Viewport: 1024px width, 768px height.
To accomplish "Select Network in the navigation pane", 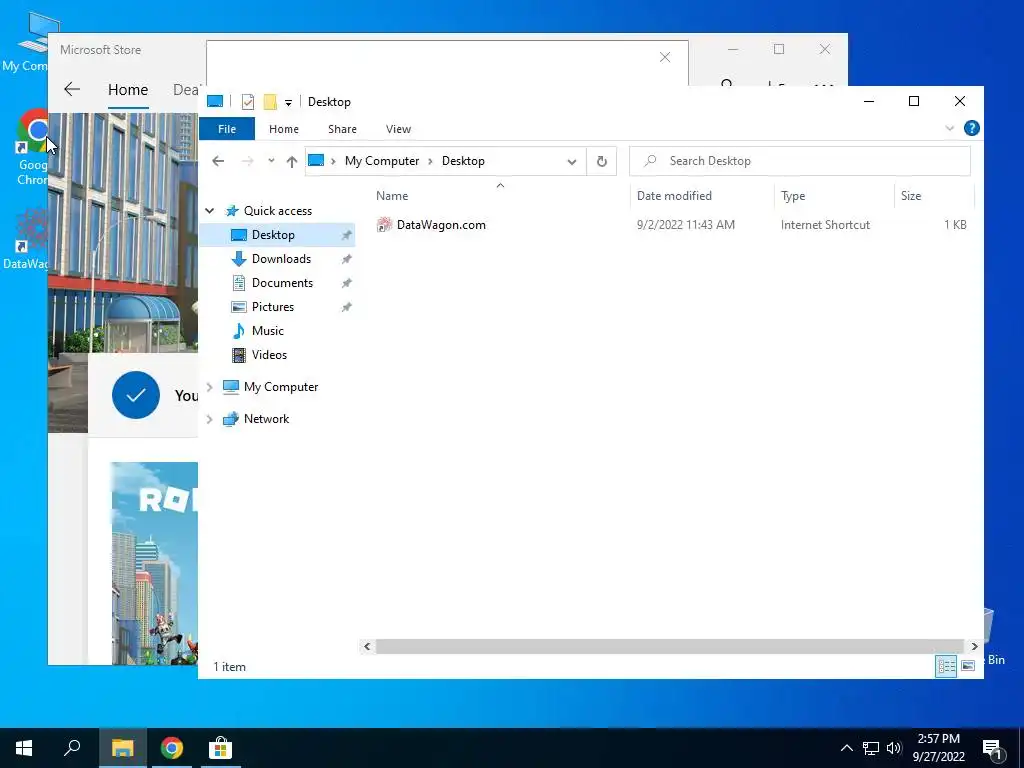I will pyautogui.click(x=266, y=419).
